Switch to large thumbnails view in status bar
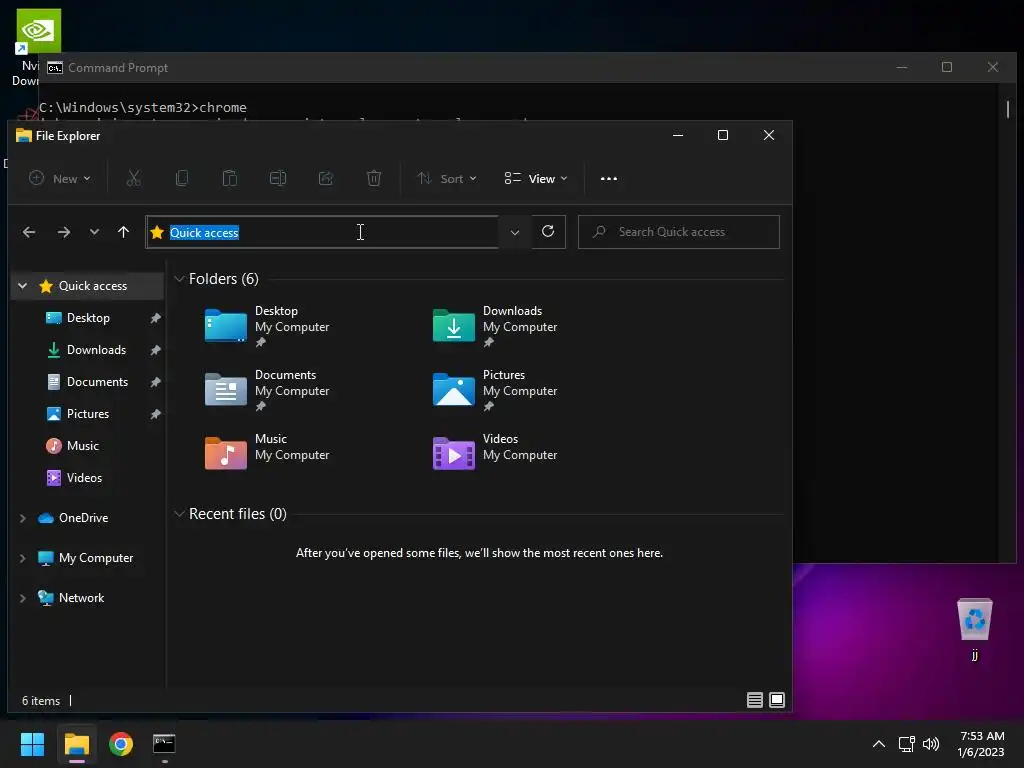1024x768 pixels. (x=777, y=700)
